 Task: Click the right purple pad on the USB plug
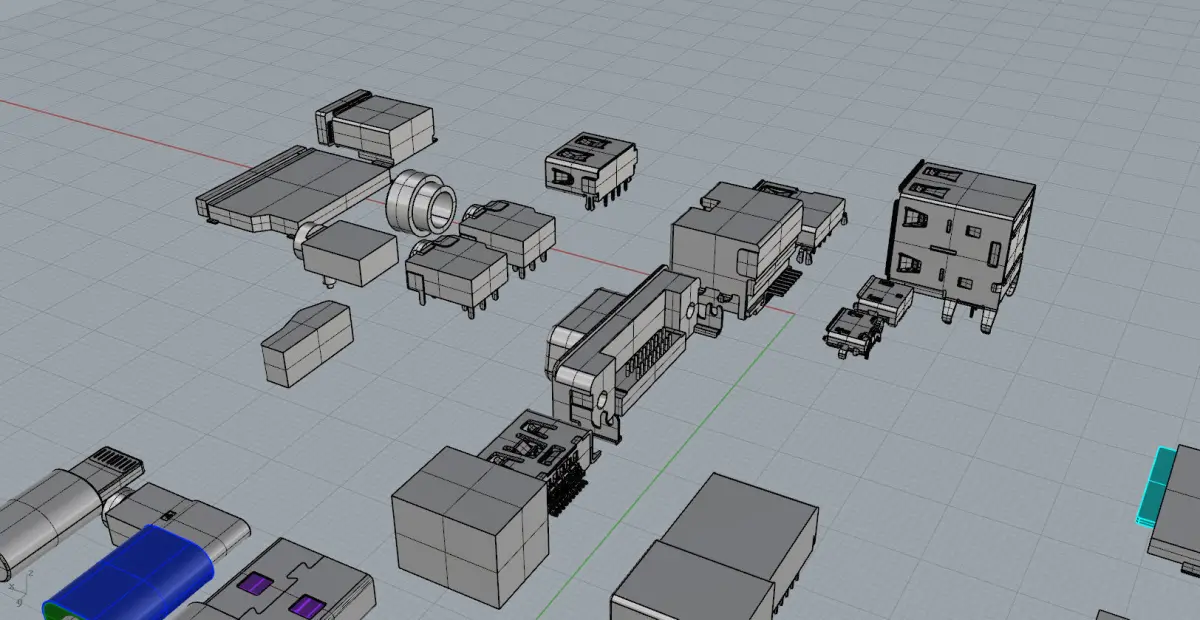306,607
